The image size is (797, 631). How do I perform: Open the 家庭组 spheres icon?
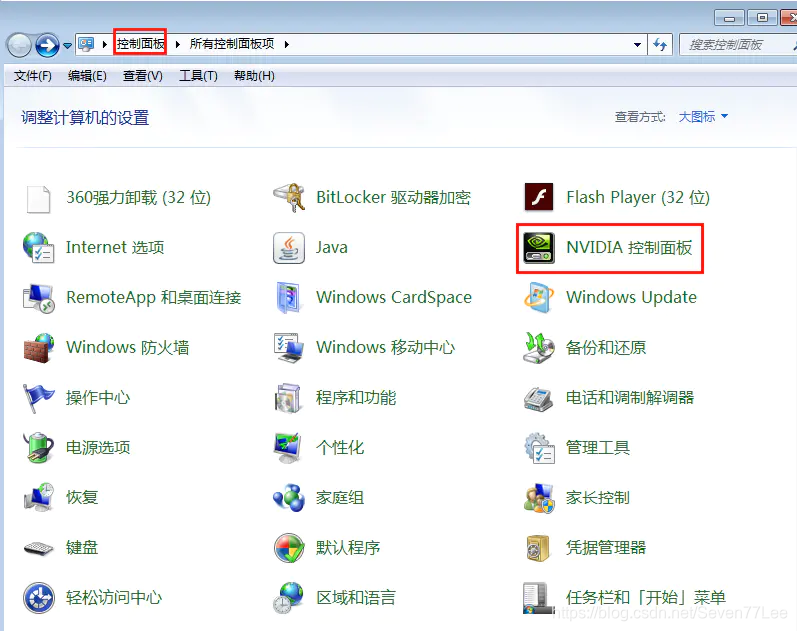(x=289, y=498)
